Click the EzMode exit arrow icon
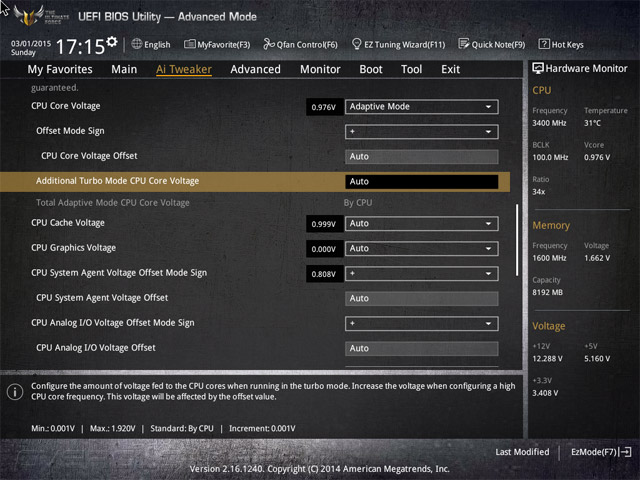 point(625,452)
